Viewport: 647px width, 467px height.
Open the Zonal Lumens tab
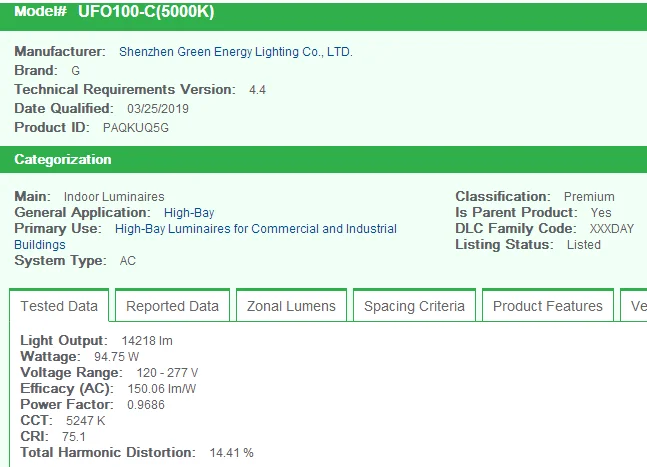(x=292, y=306)
